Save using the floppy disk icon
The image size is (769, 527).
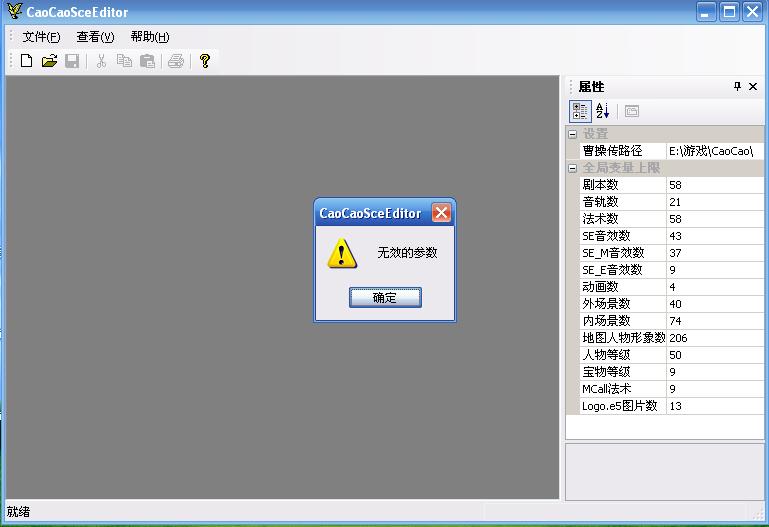72,61
